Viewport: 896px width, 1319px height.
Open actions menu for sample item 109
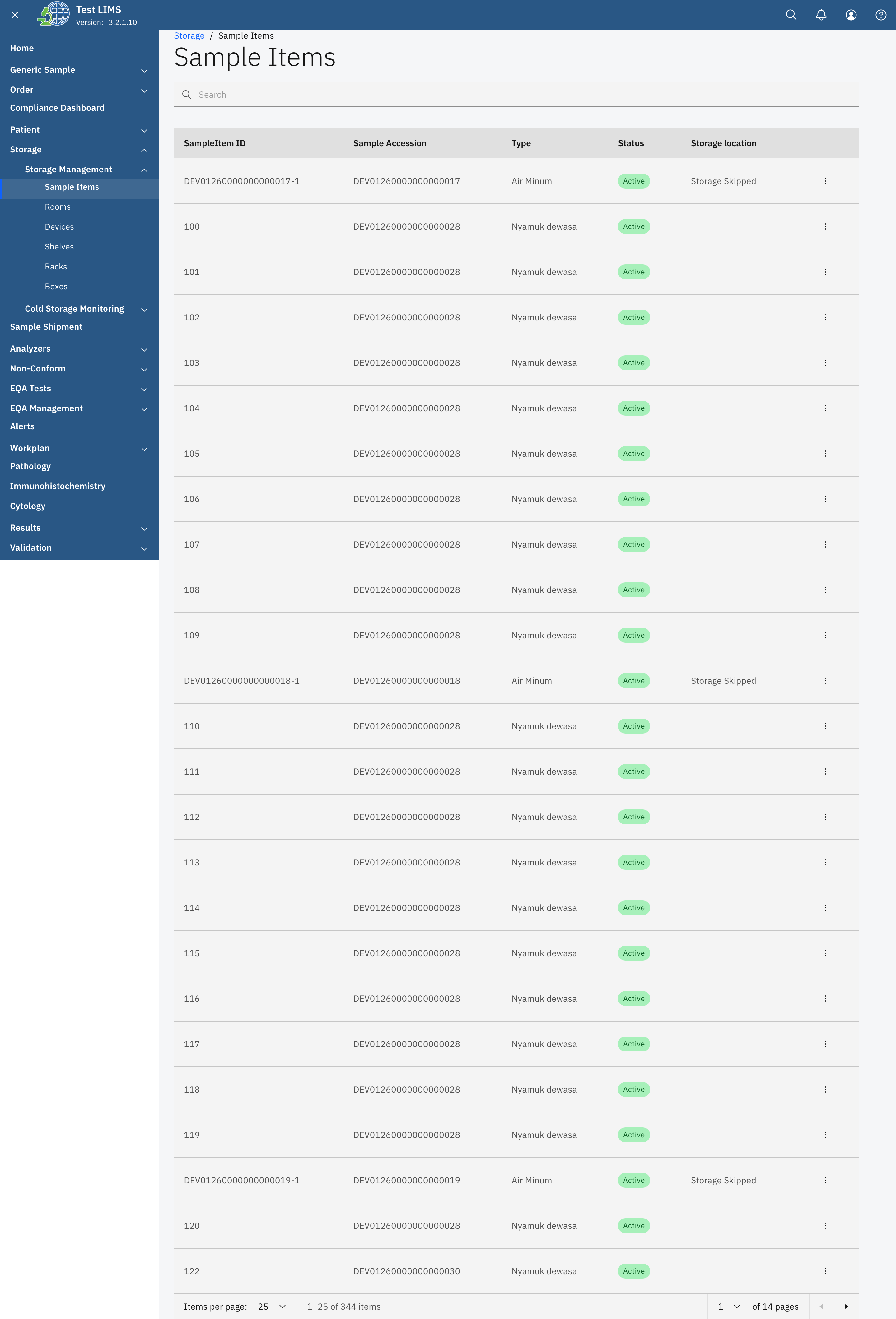coord(825,635)
